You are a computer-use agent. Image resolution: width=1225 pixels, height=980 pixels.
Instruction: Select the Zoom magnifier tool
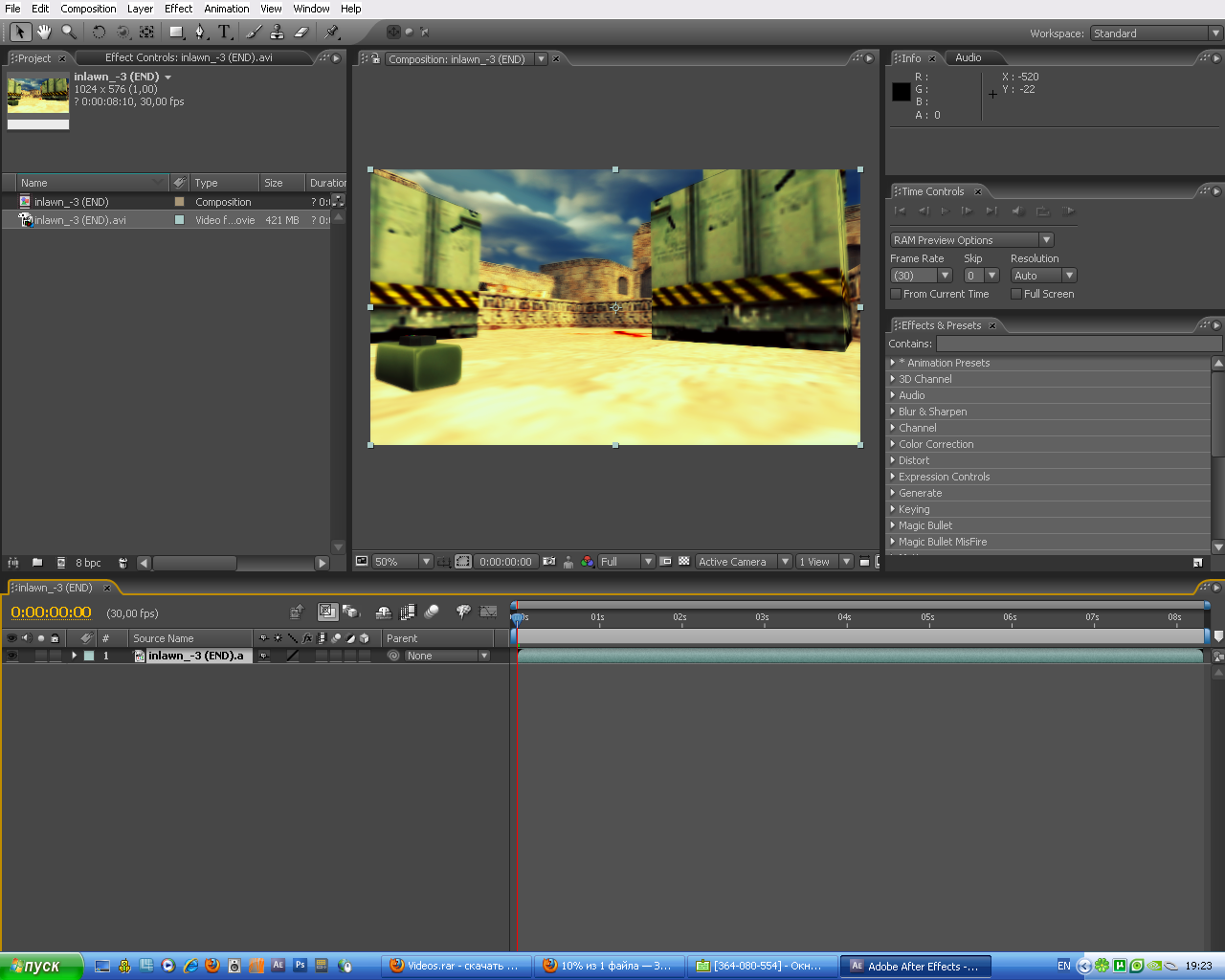tap(69, 32)
